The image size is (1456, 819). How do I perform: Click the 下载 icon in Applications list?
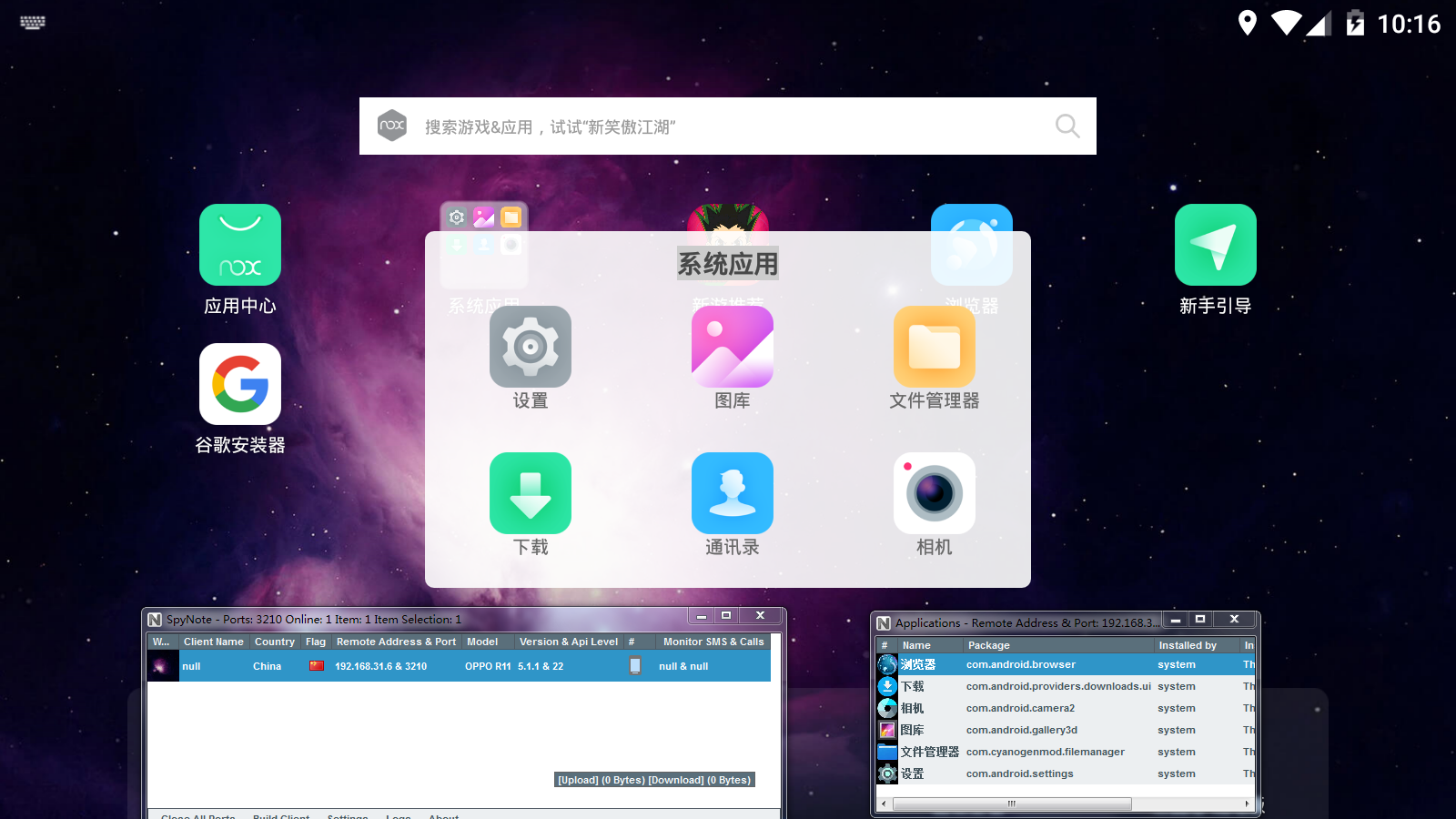point(887,686)
